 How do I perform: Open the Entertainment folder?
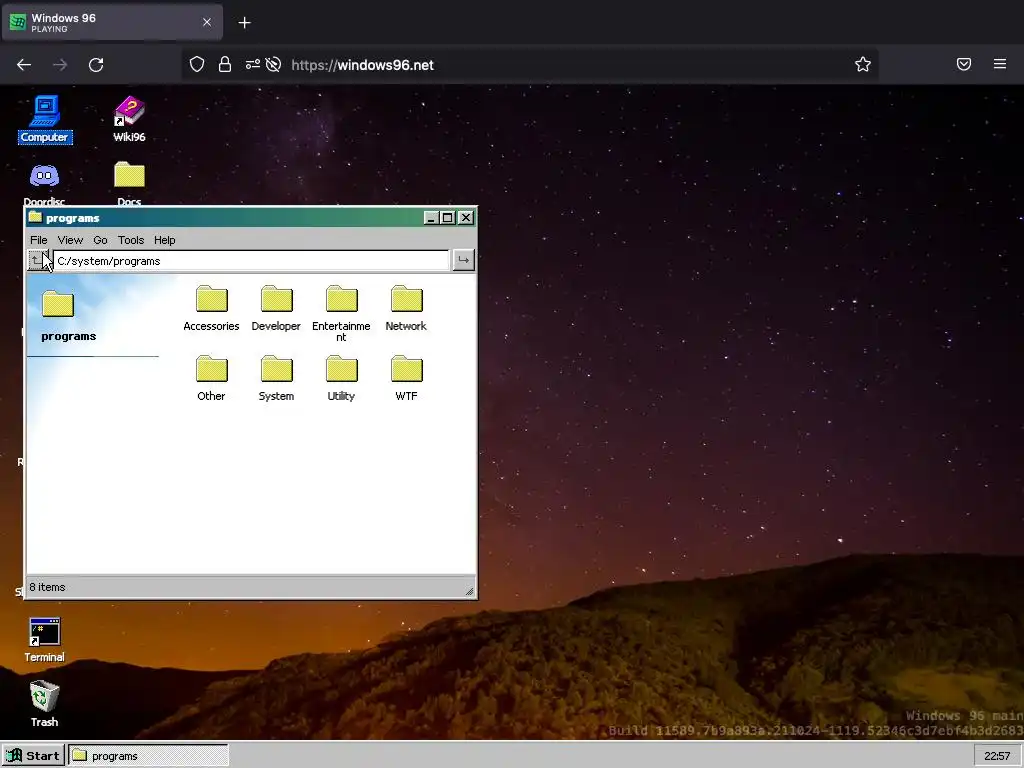[342, 313]
